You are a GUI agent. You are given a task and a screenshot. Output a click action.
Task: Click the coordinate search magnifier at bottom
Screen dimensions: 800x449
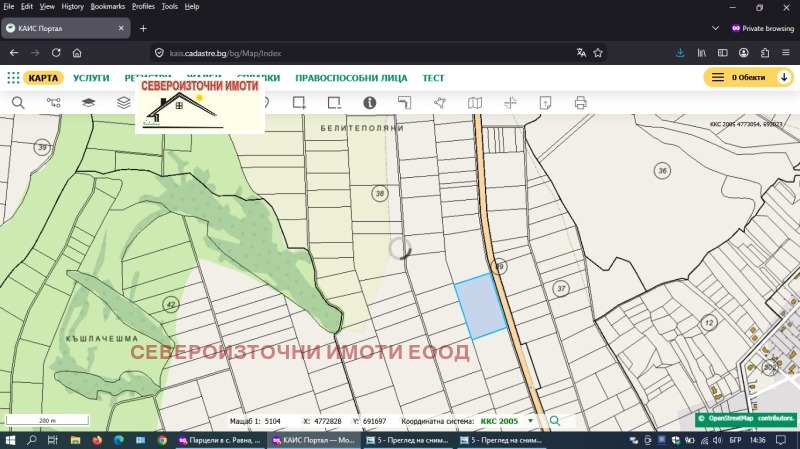pyautogui.click(x=555, y=421)
